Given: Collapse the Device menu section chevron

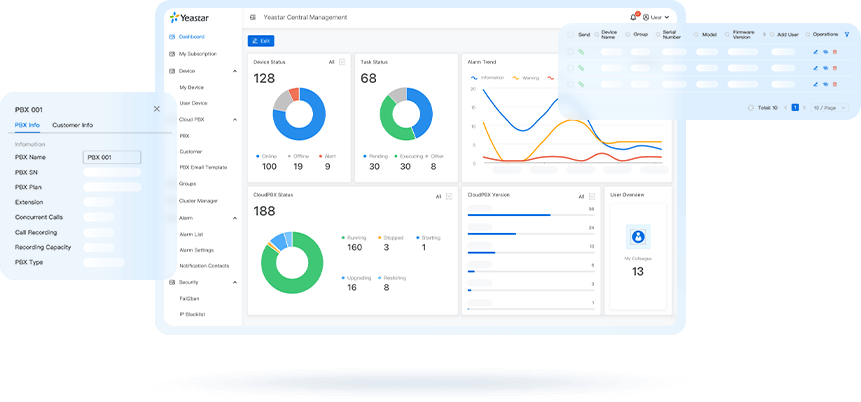Looking at the screenshot, I should 235,71.
